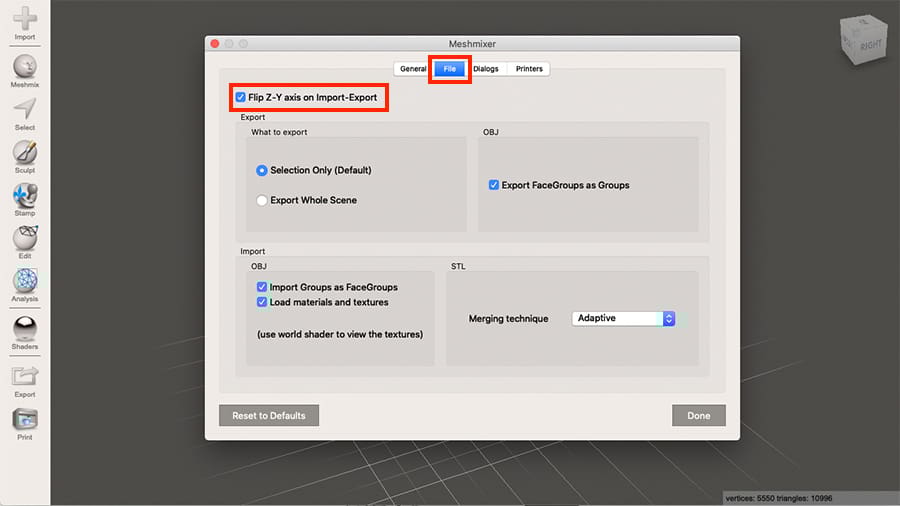Viewport: 900px width, 506px height.
Task: Toggle Flip Z-Y axis on Import-Export
Action: click(240, 98)
